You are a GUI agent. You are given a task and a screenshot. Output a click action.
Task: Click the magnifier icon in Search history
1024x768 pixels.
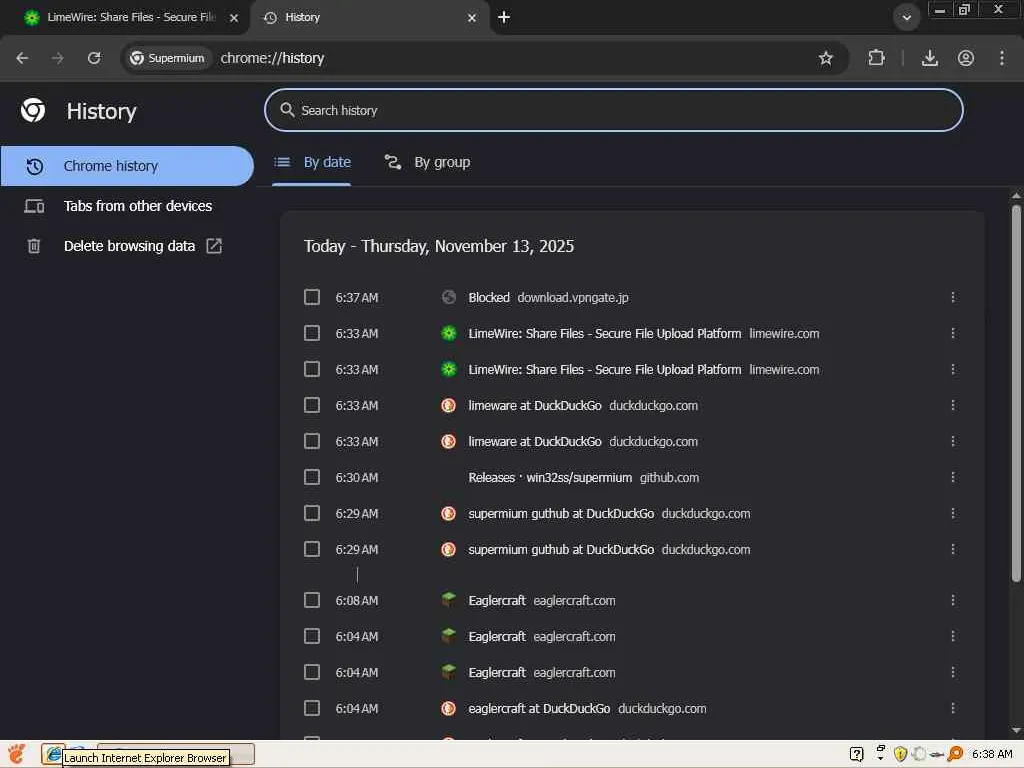pos(287,110)
